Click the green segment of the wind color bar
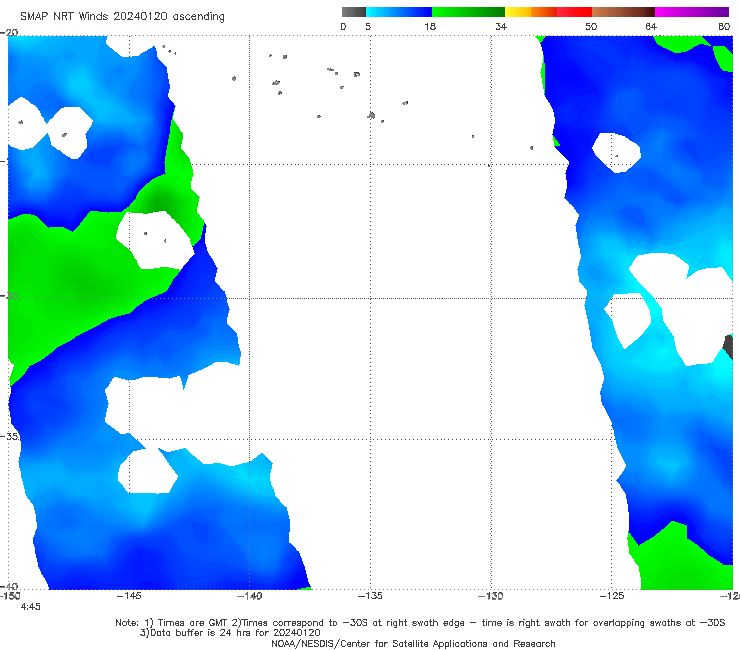The height and width of the screenshot is (650, 740). pos(468,12)
